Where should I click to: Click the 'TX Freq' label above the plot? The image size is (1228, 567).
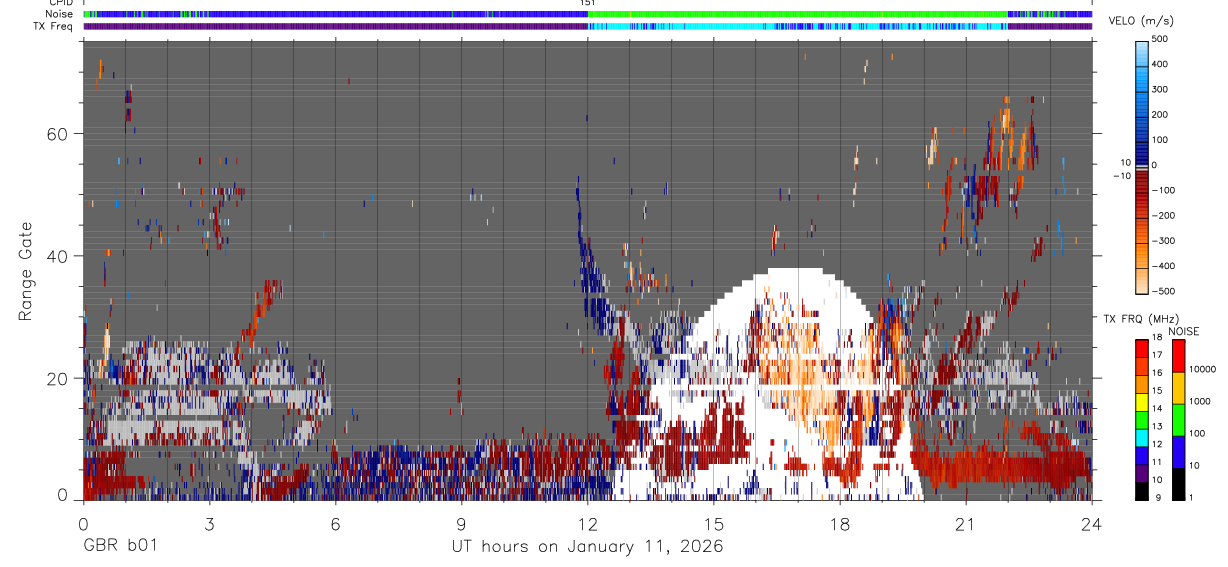(51, 26)
